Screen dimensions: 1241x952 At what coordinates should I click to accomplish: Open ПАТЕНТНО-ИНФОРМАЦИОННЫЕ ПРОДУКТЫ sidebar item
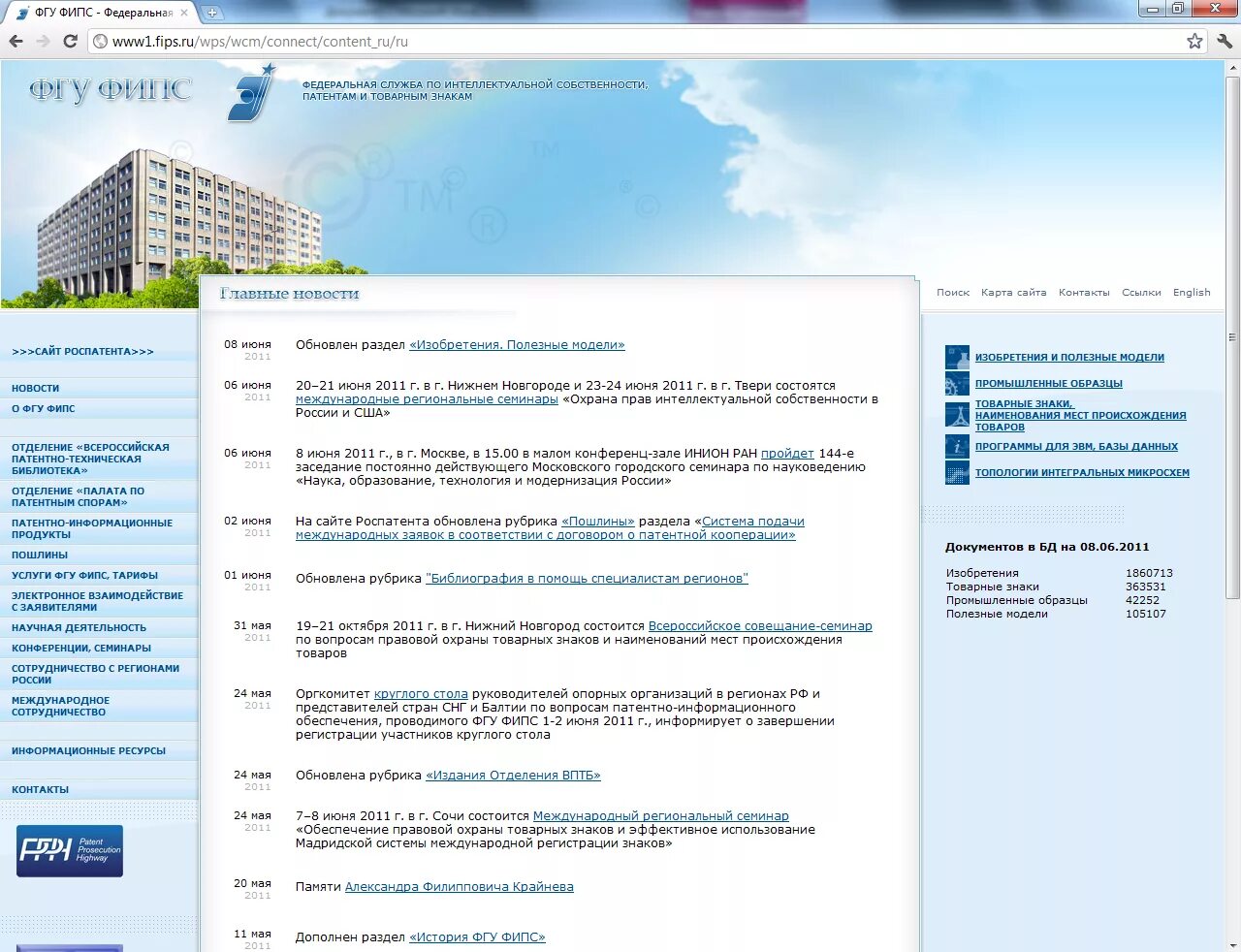(92, 528)
